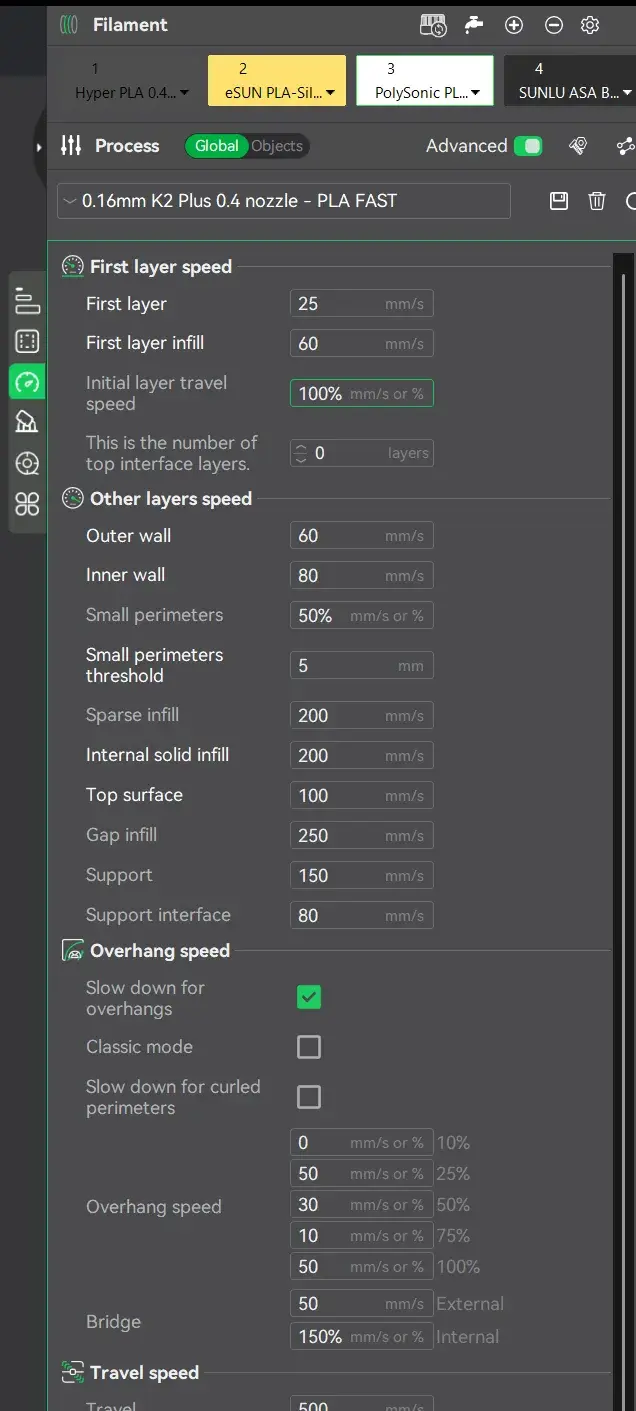The image size is (636, 1411).
Task: Add a new filament slot
Action: 514,25
